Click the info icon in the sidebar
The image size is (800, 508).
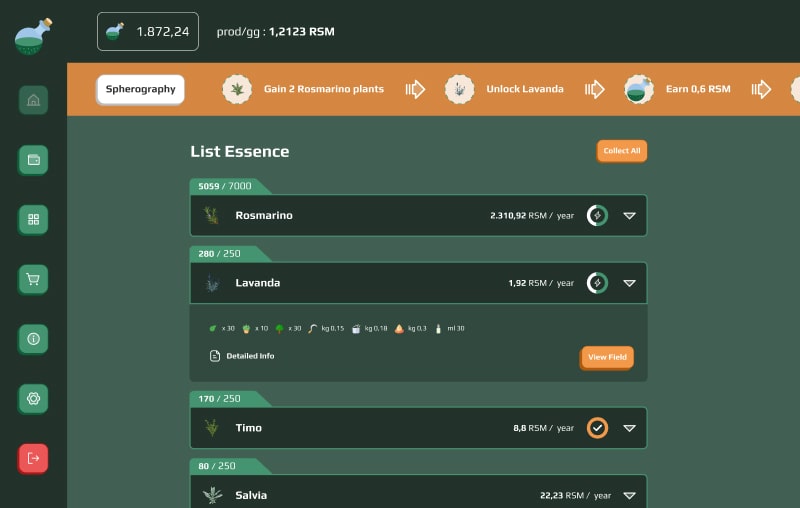(x=33, y=339)
